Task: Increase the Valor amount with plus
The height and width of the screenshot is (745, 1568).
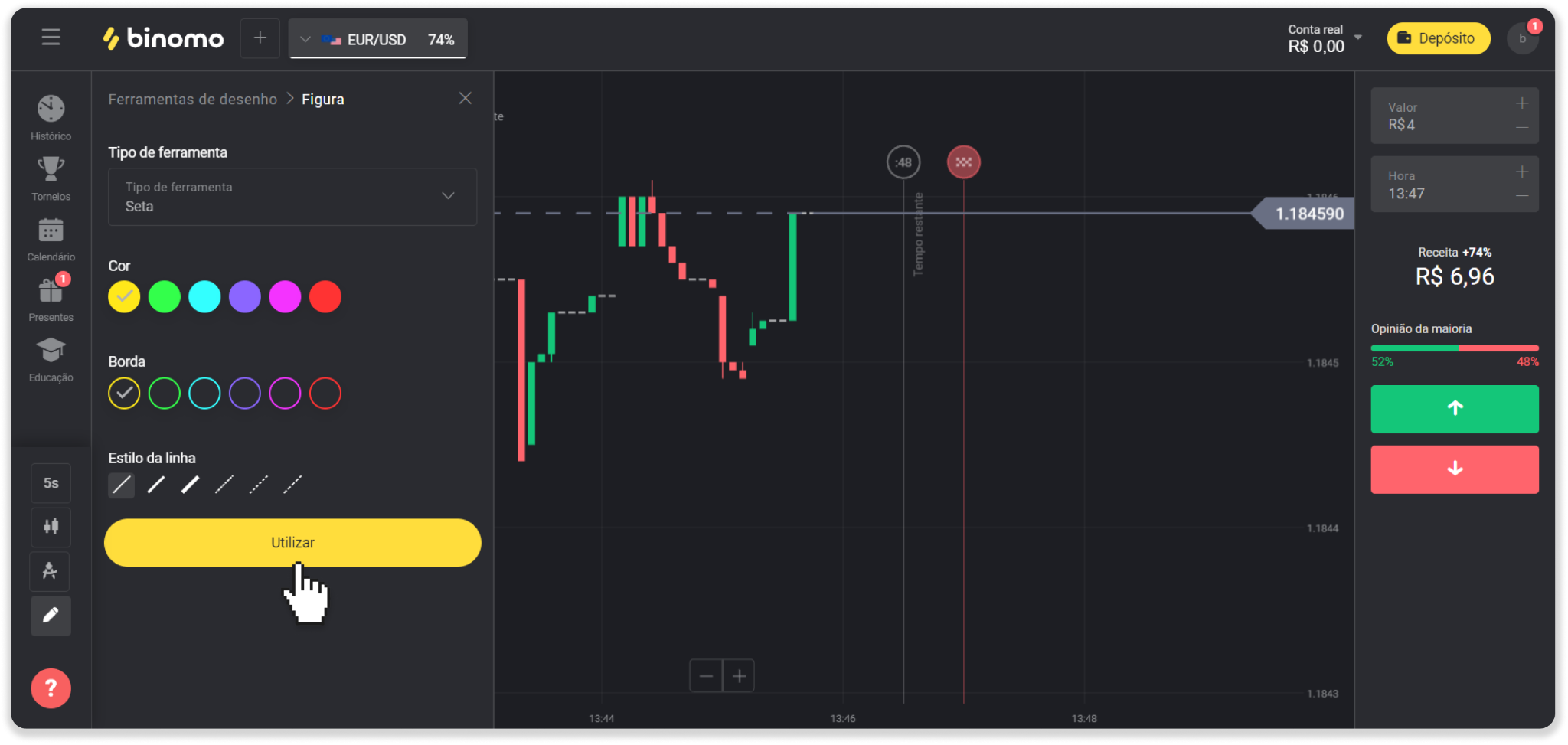Action: click(x=1522, y=103)
